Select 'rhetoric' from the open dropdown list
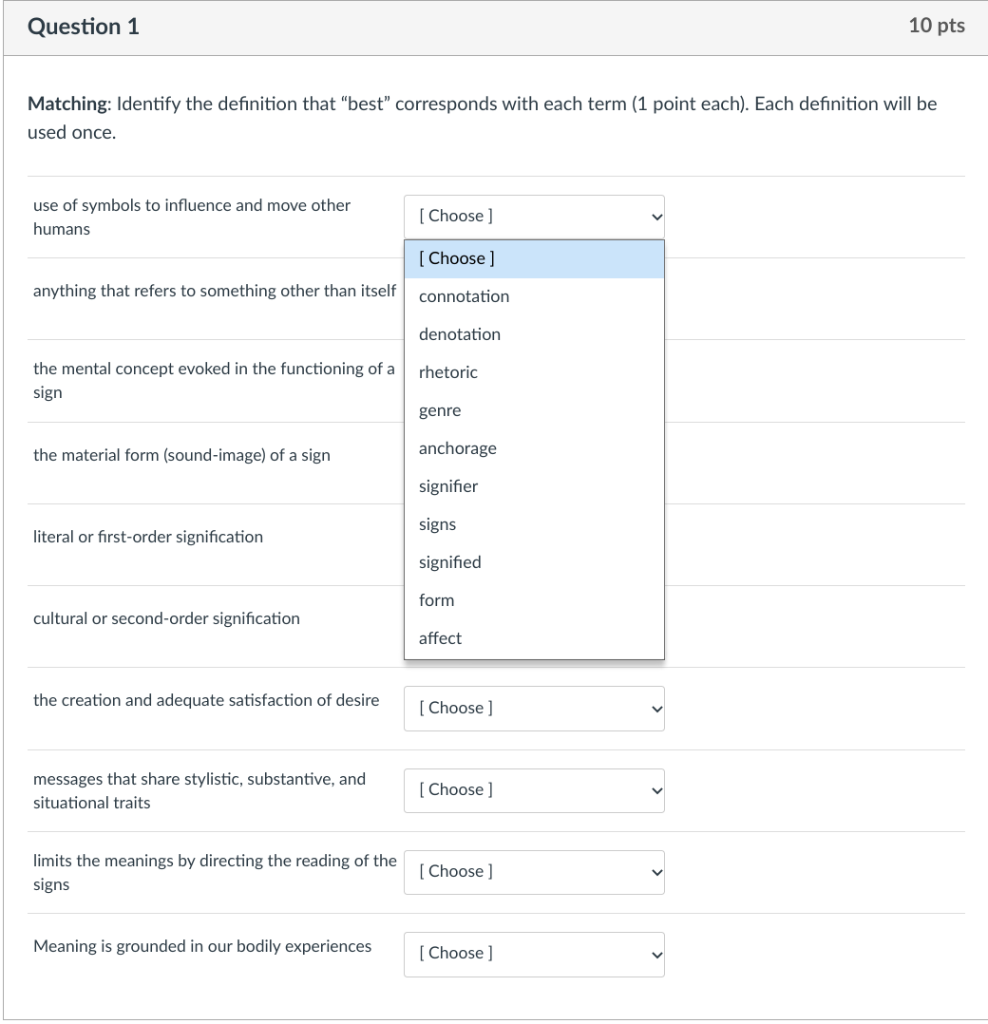 pos(534,372)
